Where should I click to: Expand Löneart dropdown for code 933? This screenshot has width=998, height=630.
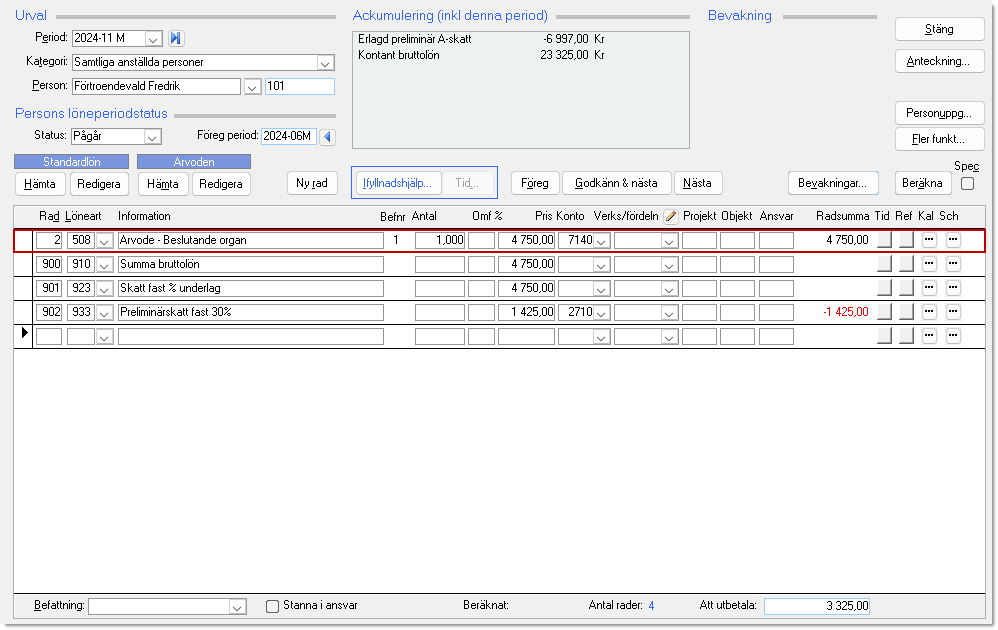pos(104,313)
